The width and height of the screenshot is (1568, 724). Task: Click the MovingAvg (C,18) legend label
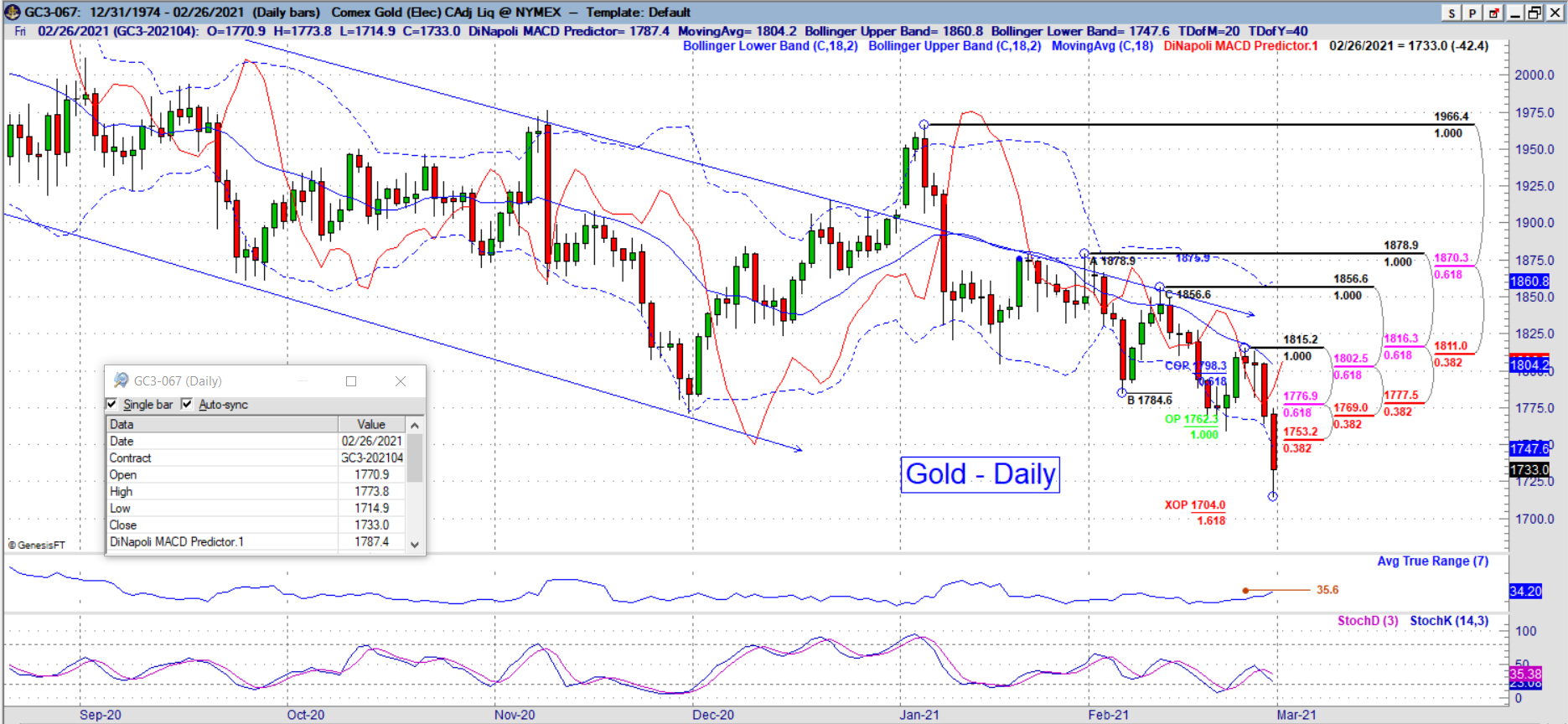tap(1102, 46)
